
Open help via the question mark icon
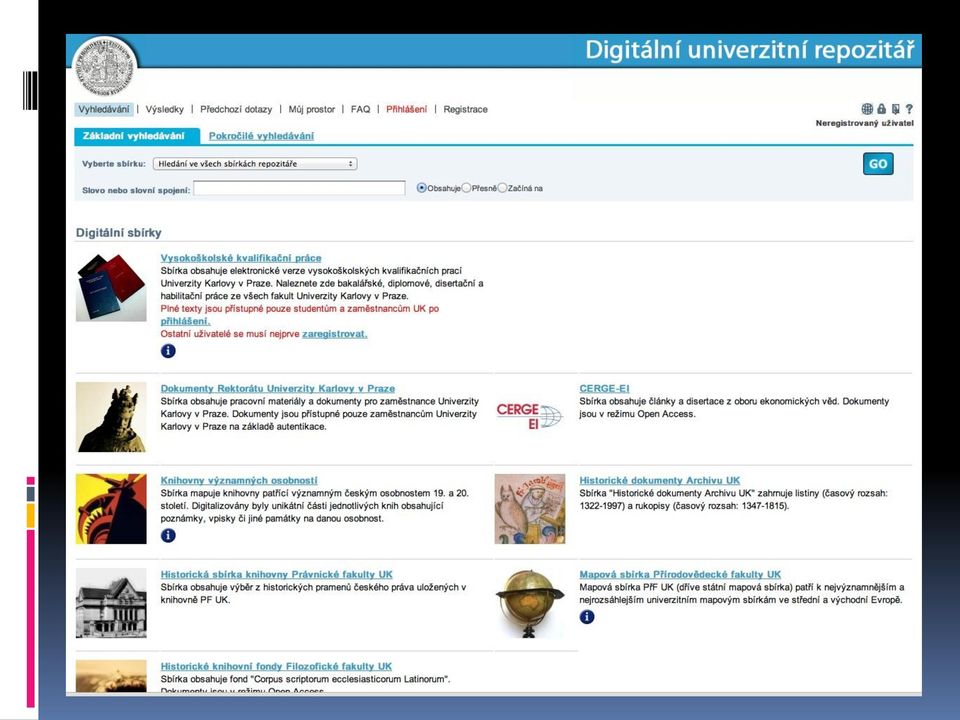point(909,109)
